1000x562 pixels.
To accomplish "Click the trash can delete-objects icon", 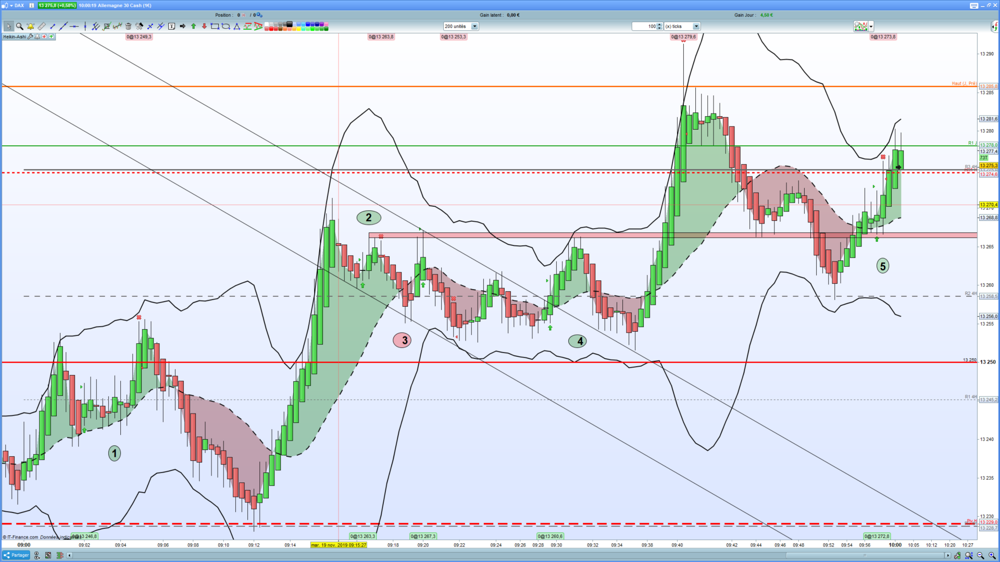I will [128, 26].
